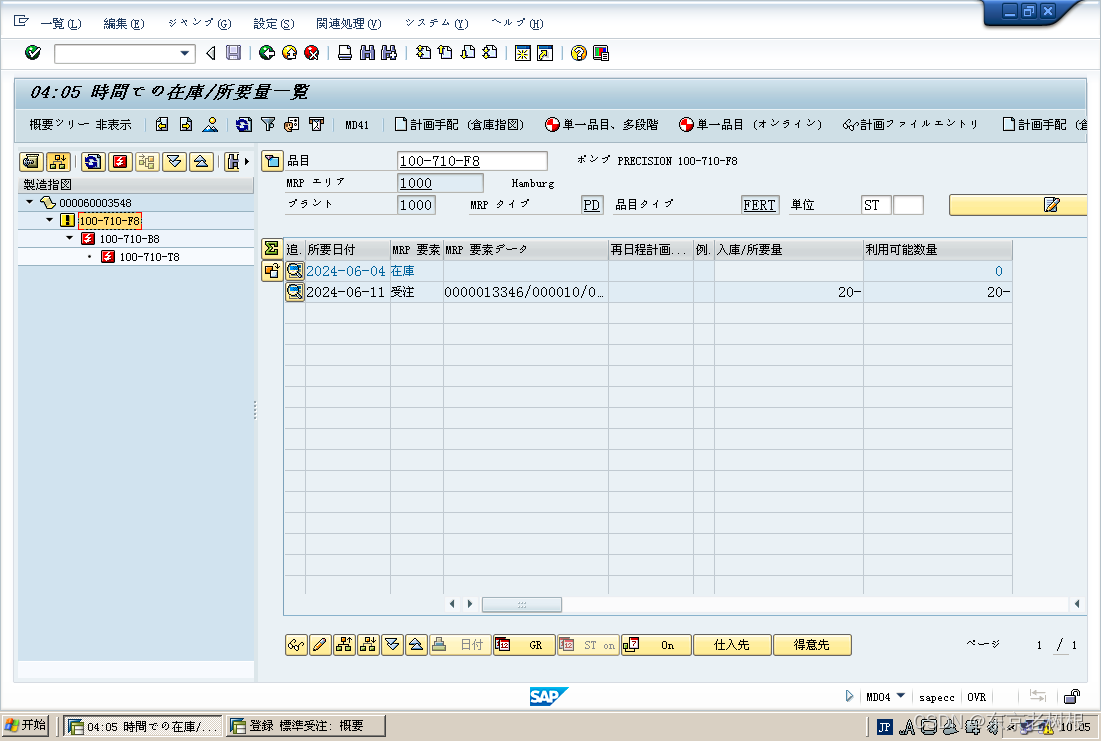The image size is (1101, 741).
Task: Open the command field dropdown arrow
Action: [x=185, y=53]
